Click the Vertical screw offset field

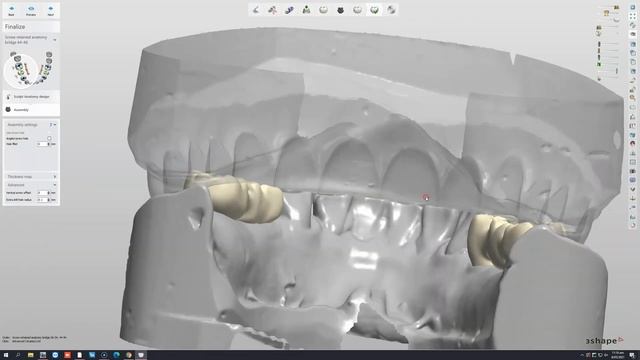42,193
